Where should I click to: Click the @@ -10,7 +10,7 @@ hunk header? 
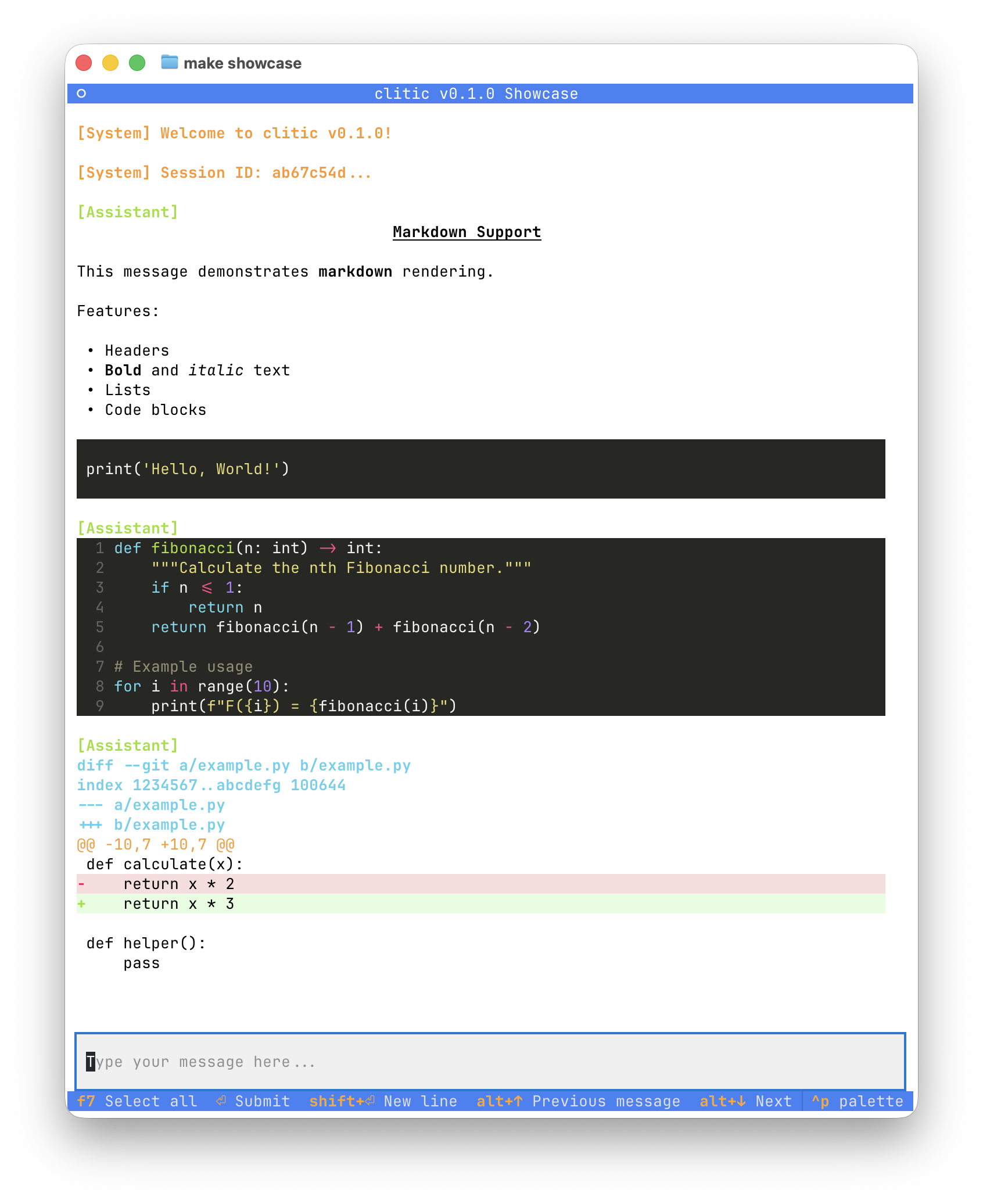156,844
